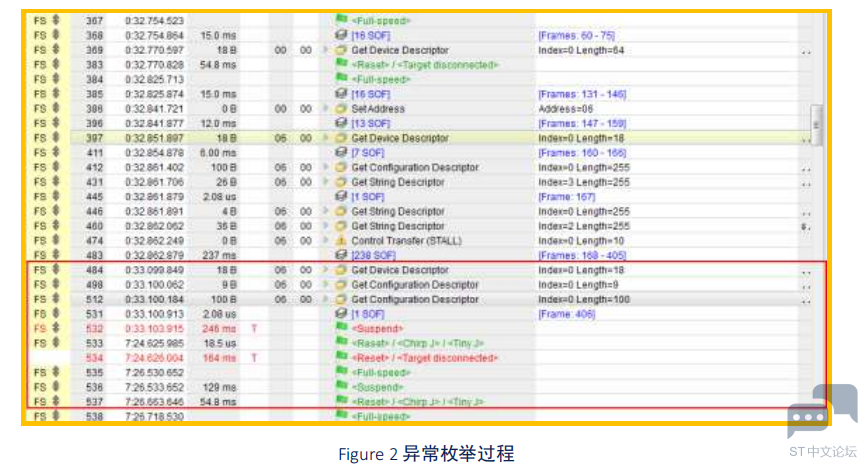The image size is (866, 467).
Task: Click the transfer icon of record 512 Get Configuration Descriptor
Action: pyautogui.click(x=341, y=299)
